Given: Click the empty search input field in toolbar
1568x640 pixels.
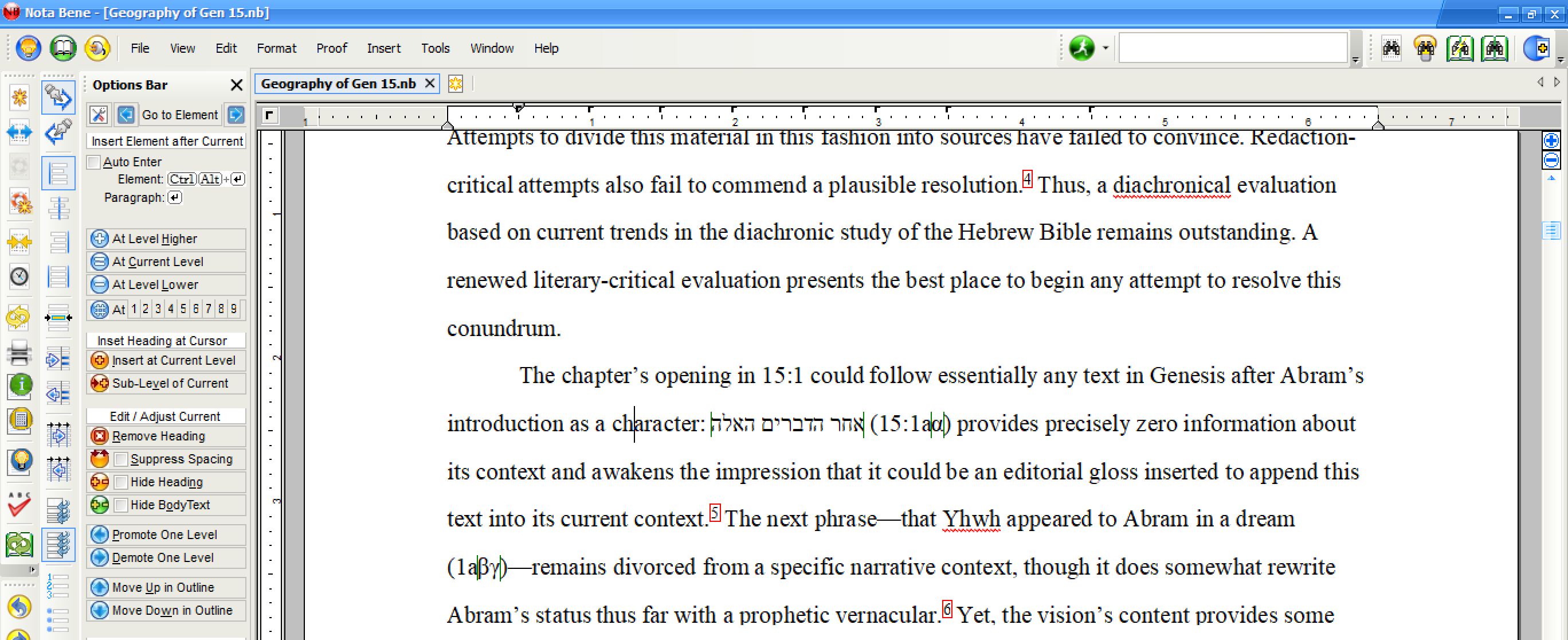Looking at the screenshot, I should tap(1232, 48).
